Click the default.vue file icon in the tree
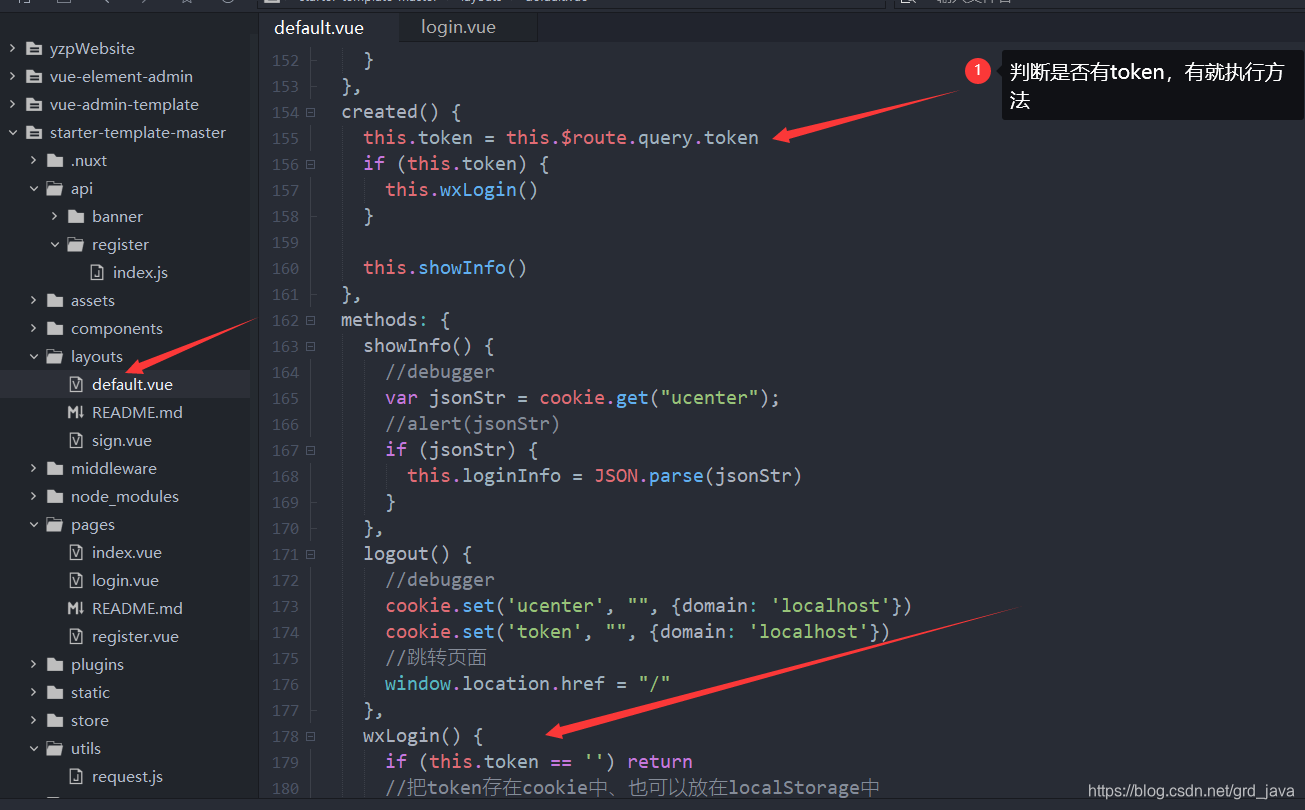This screenshot has width=1305, height=810. pyautogui.click(x=76, y=384)
